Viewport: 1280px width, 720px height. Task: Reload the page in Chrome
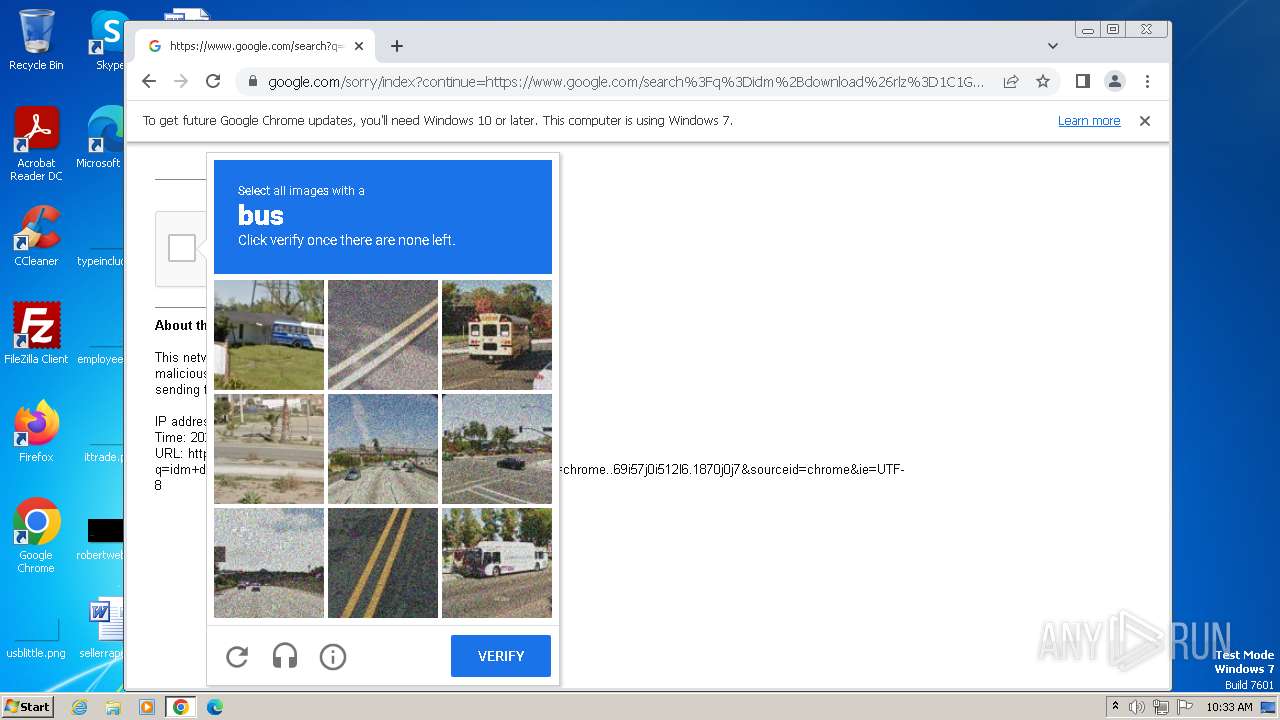pyautogui.click(x=213, y=81)
